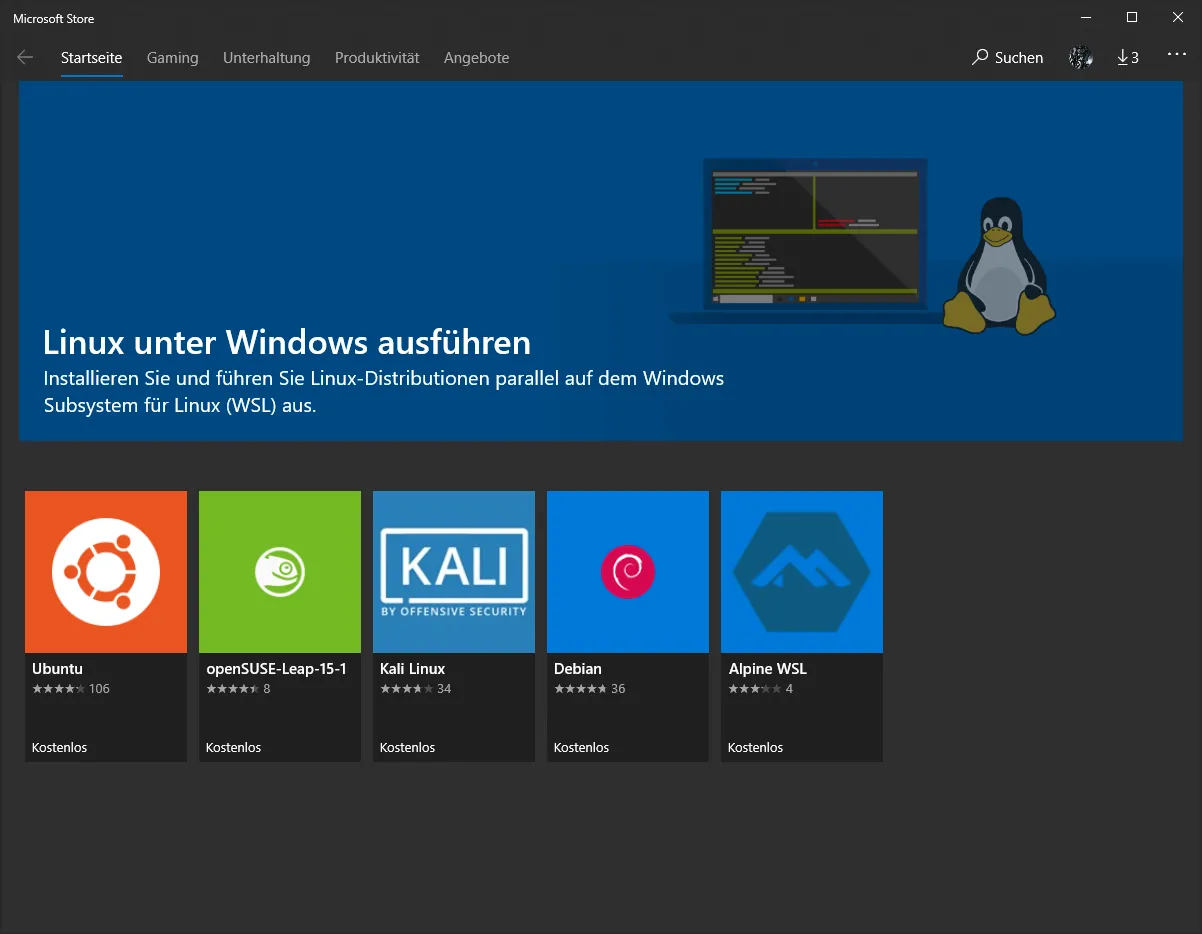This screenshot has height=934, width=1202.
Task: Open the Suchen search
Action: click(1008, 58)
